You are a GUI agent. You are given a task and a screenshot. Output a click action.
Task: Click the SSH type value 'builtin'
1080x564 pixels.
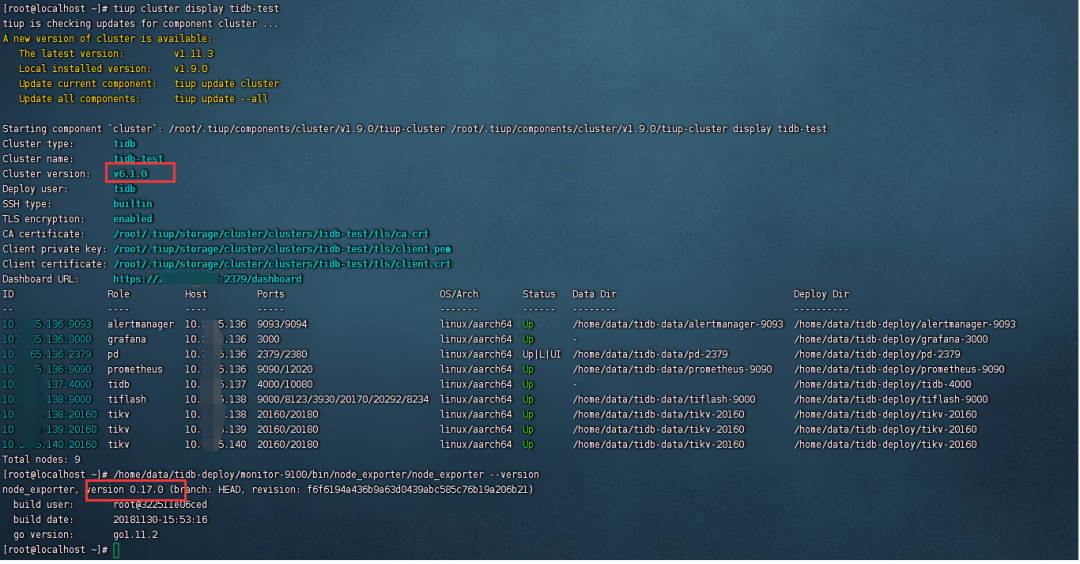pos(133,204)
